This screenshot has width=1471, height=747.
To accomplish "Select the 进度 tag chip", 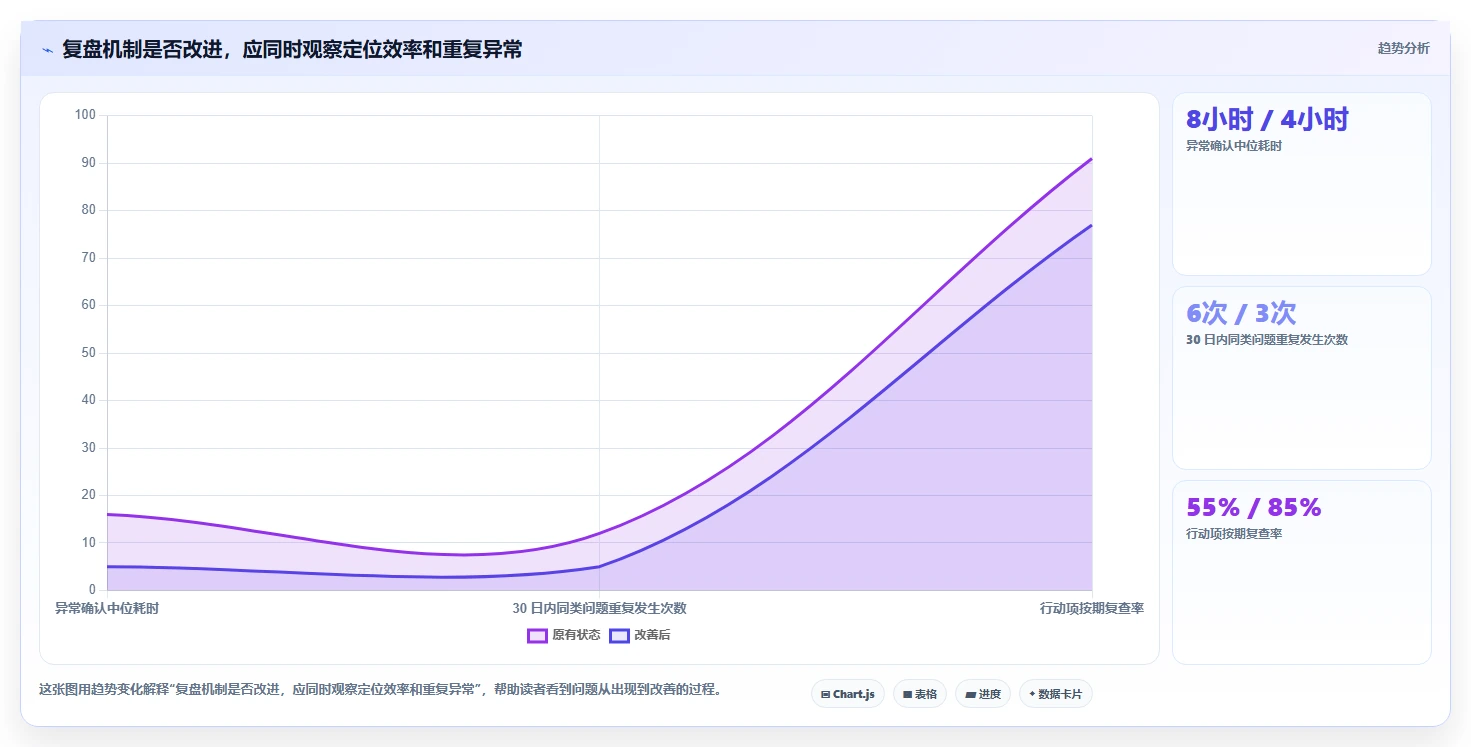I will pyautogui.click(x=983, y=694).
